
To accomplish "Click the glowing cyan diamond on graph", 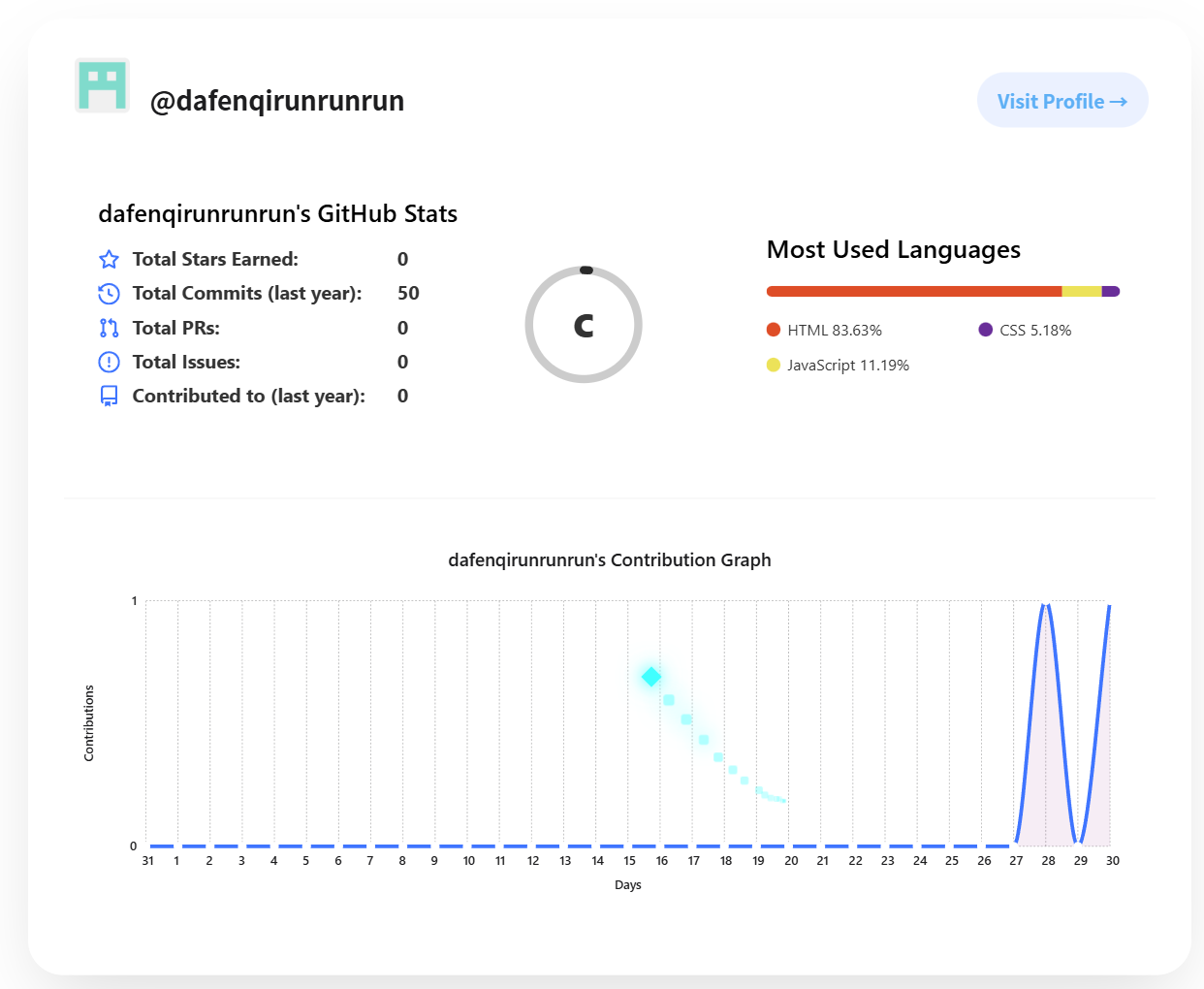I will point(651,676).
